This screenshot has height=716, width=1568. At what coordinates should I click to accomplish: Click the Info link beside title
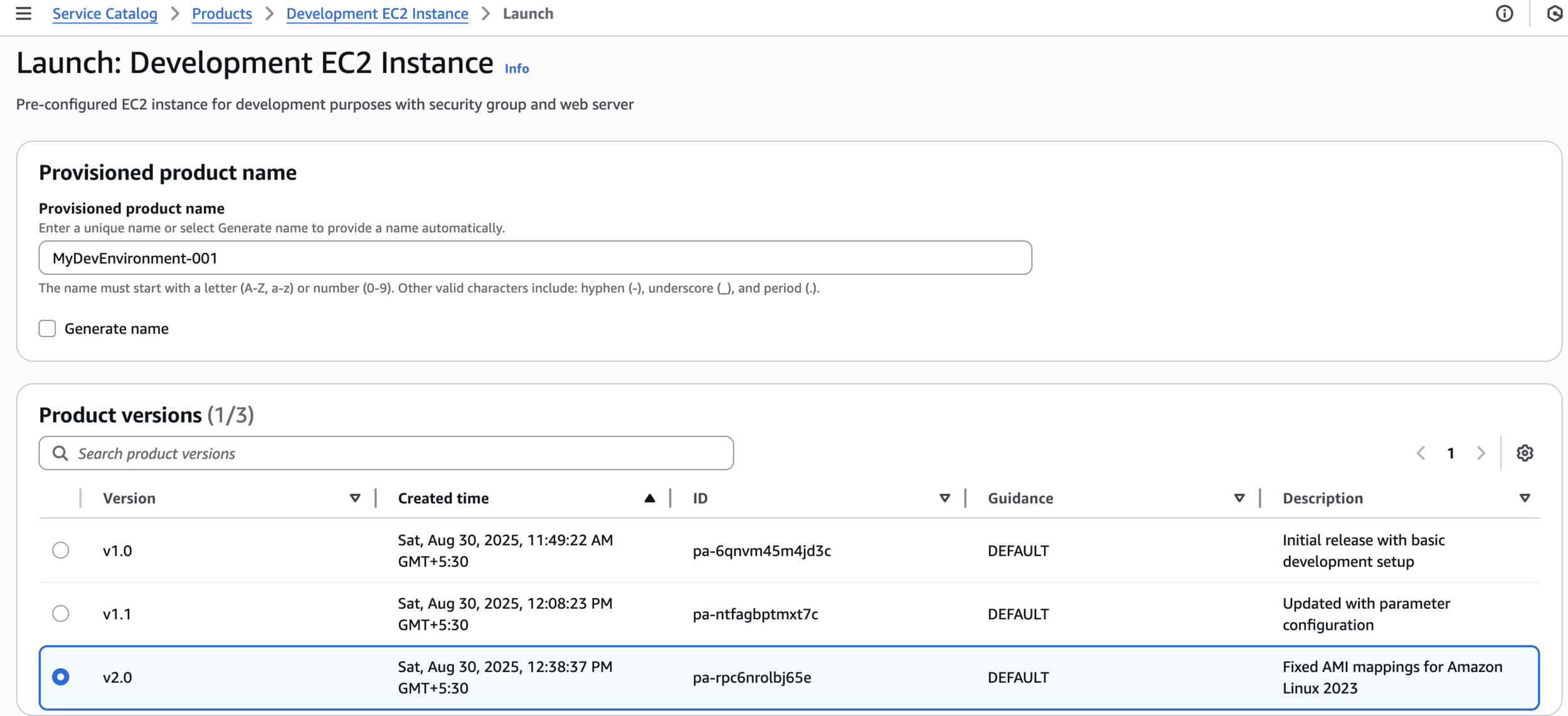(517, 68)
